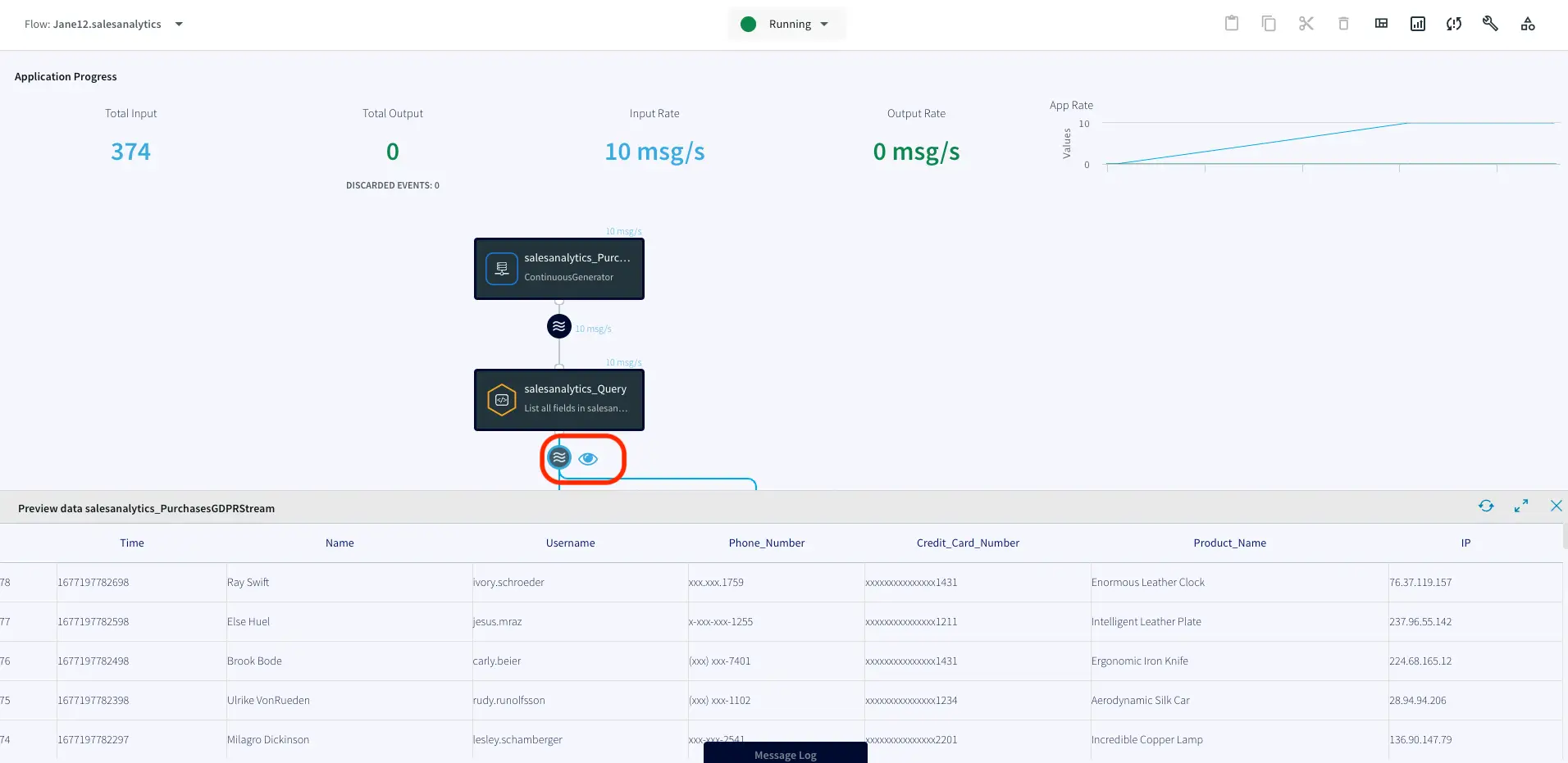The height and width of the screenshot is (763, 1568).
Task: Open the dashboard layout icon
Action: 1381,24
